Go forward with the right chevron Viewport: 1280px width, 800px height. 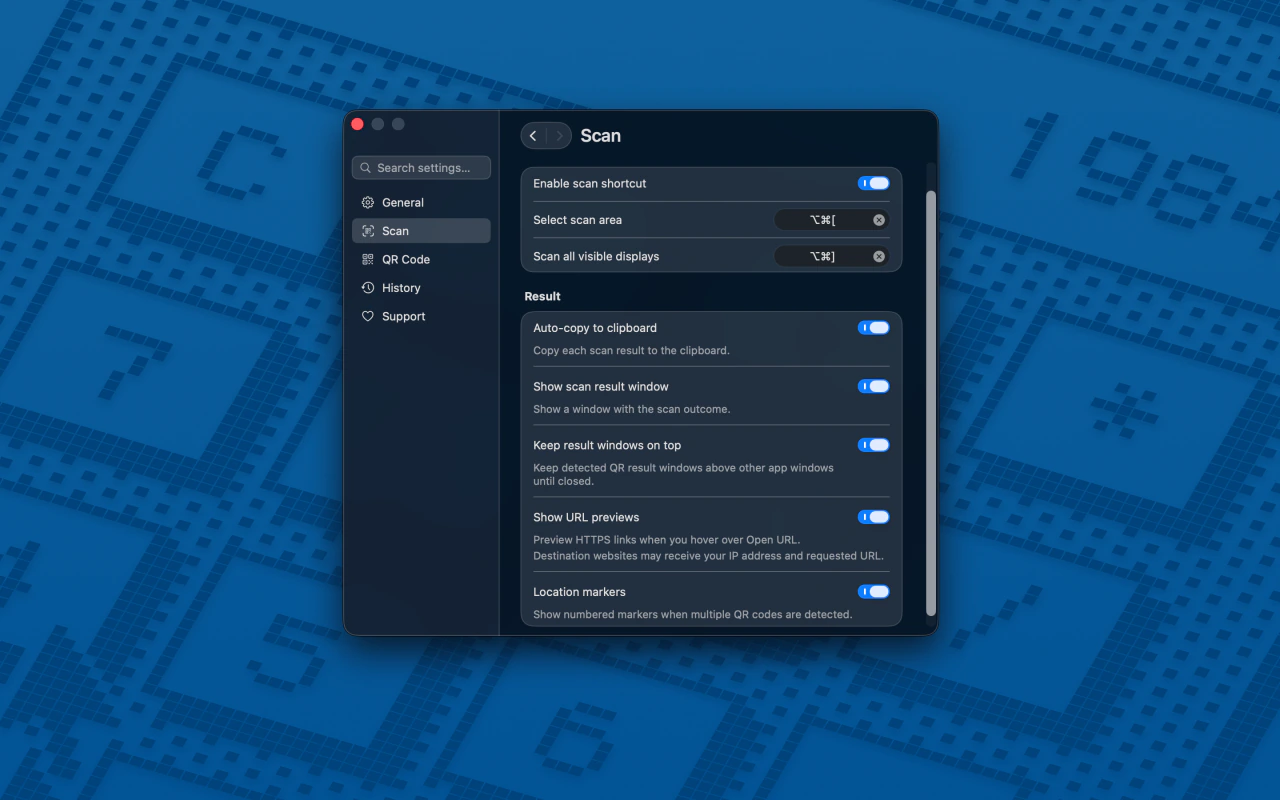(x=559, y=136)
